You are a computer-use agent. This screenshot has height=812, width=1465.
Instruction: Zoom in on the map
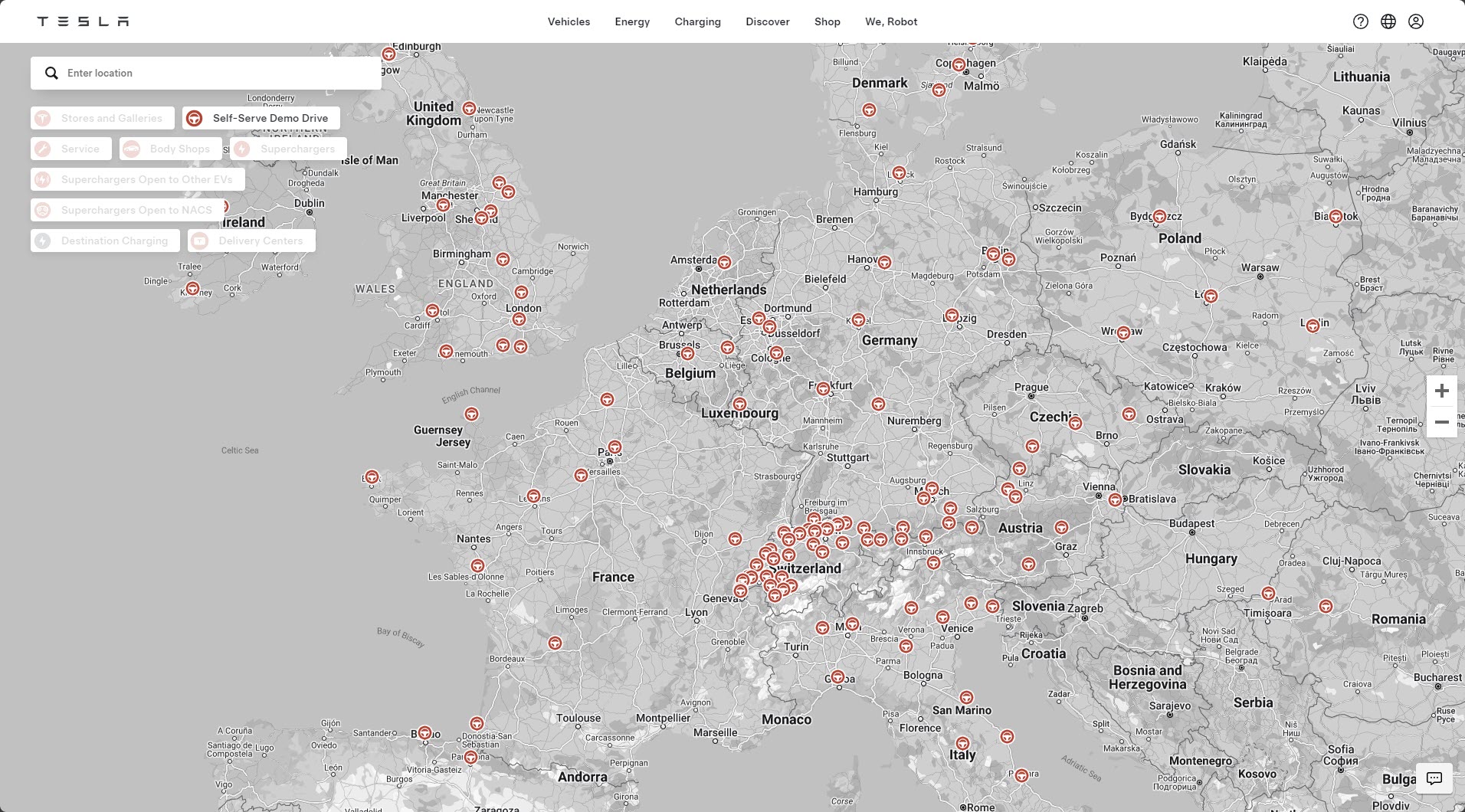pos(1441,391)
